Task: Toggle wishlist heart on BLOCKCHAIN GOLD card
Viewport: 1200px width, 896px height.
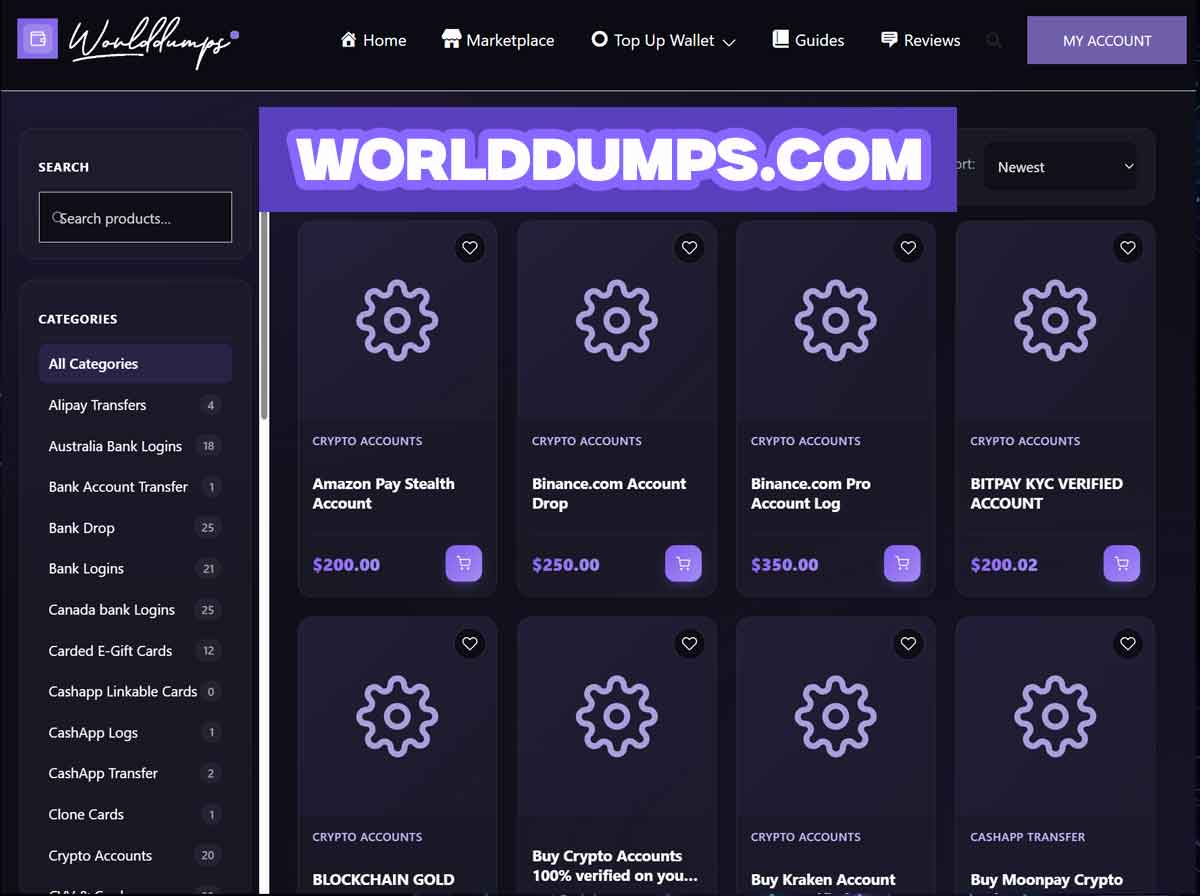Action: pos(470,644)
